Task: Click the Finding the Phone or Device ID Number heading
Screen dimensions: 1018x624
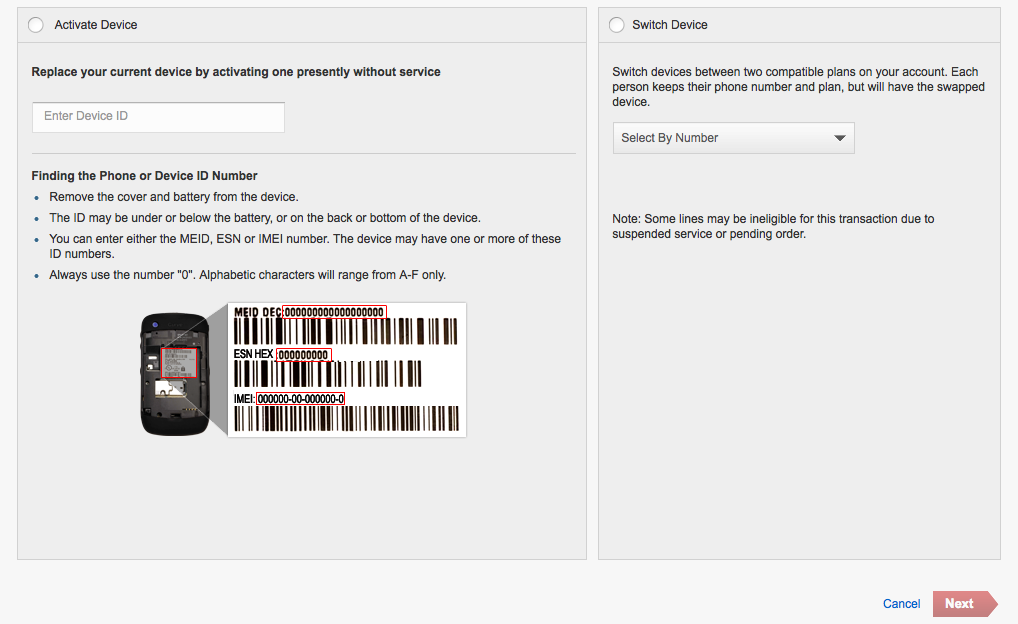Action: (144, 176)
